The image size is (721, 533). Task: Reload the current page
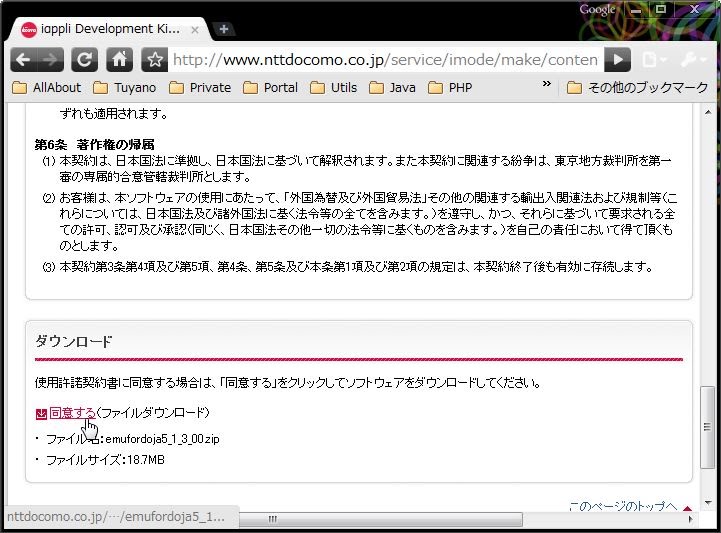(85, 59)
